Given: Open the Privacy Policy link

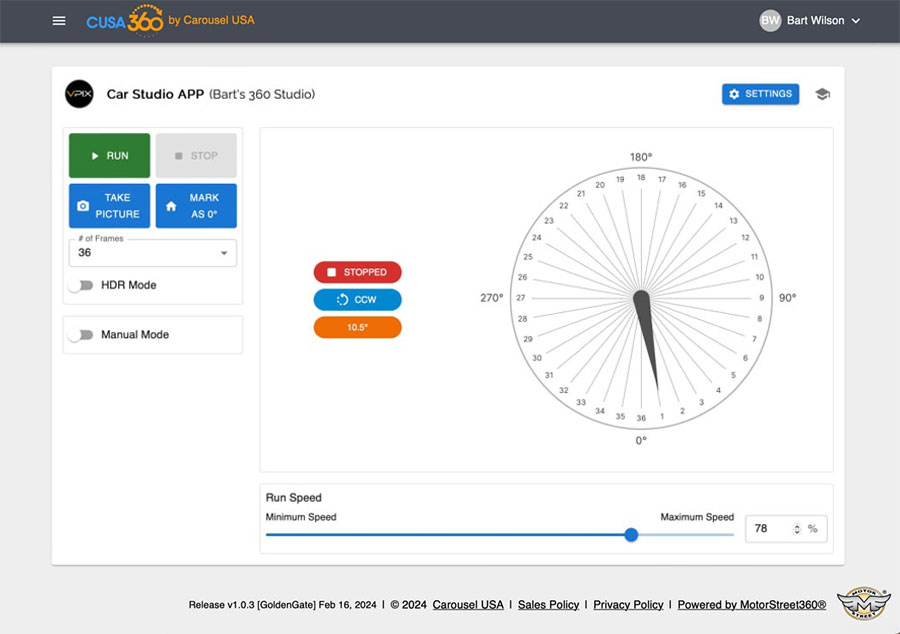Looking at the screenshot, I should [x=628, y=605].
